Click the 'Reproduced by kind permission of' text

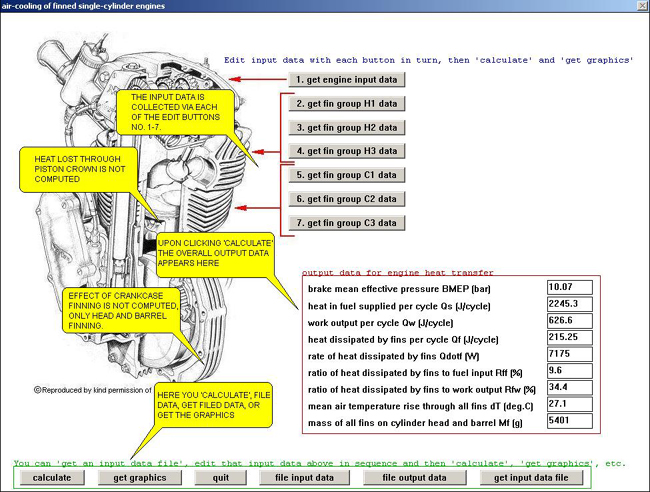click(93, 390)
